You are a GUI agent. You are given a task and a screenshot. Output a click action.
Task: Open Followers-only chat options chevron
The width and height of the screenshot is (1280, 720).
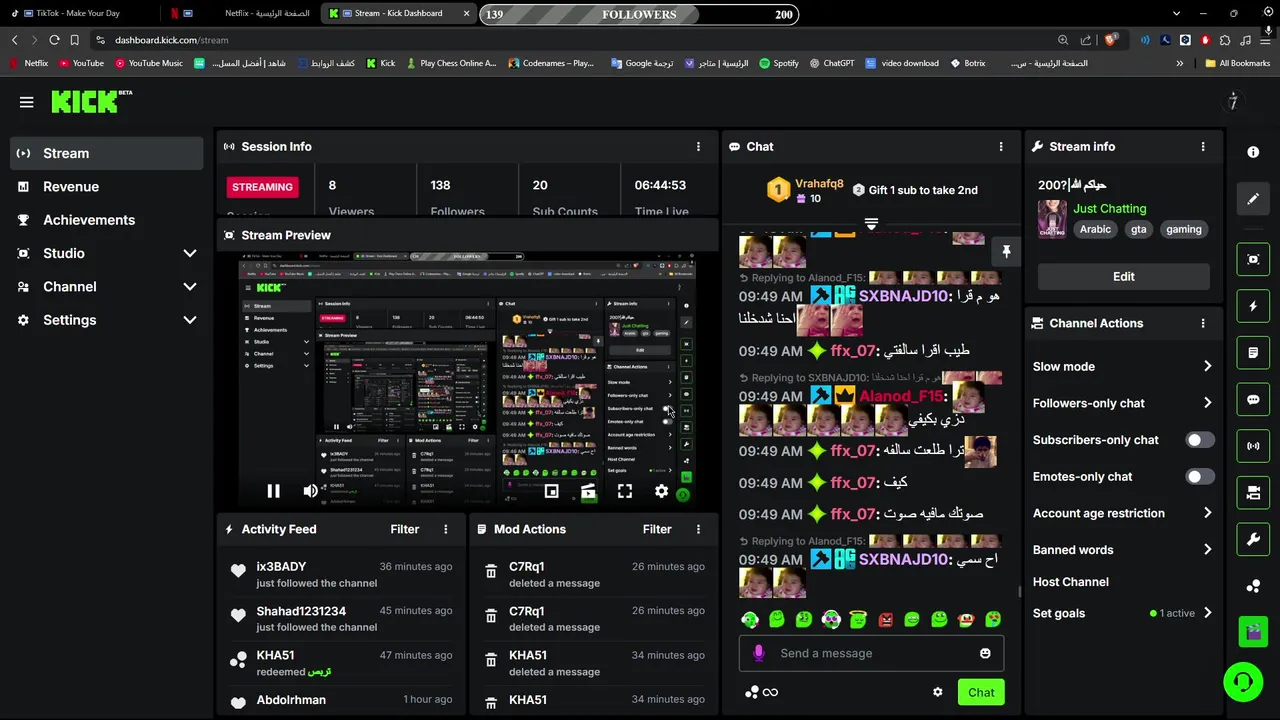tap(1207, 403)
